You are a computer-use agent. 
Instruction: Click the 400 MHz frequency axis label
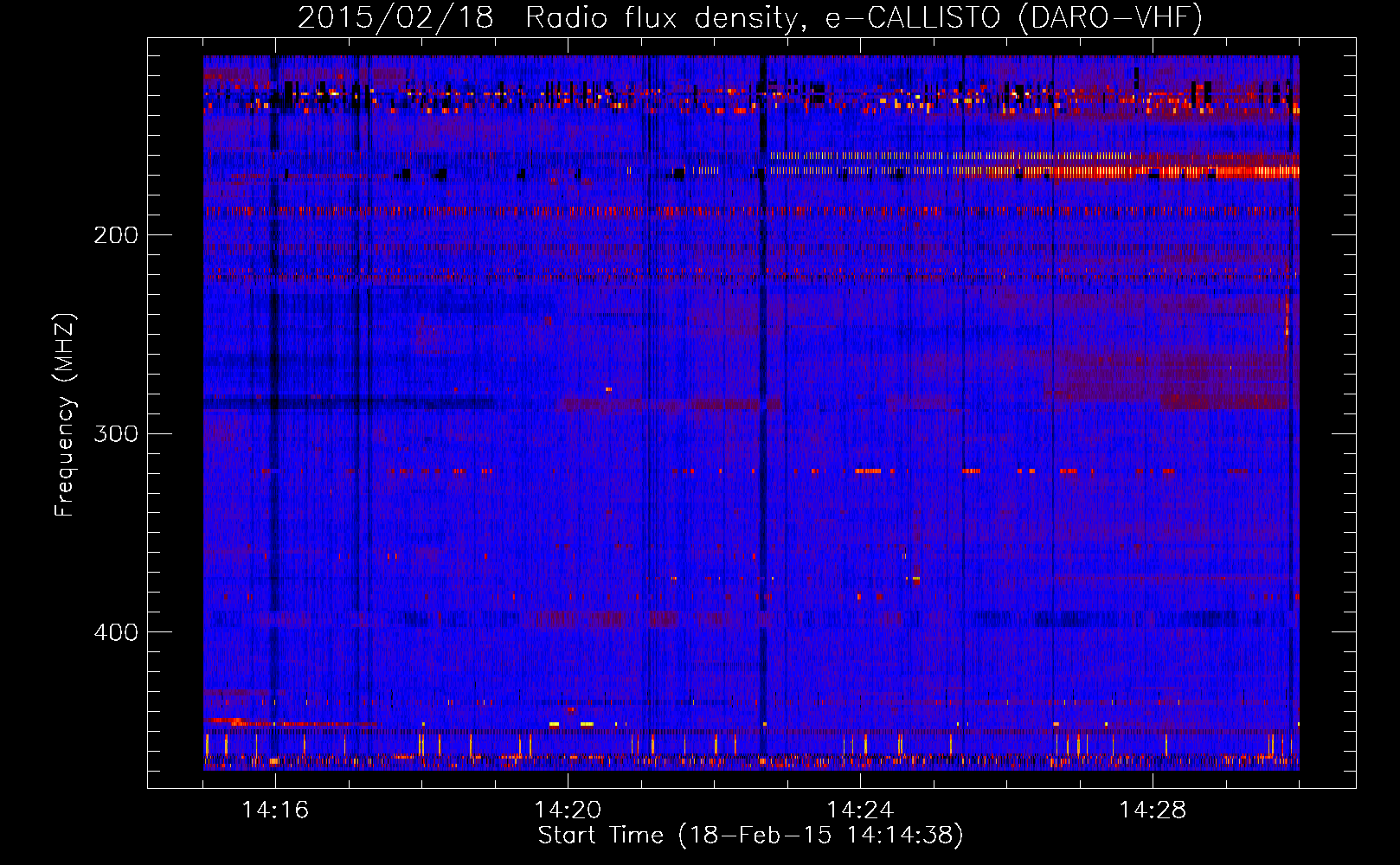[x=116, y=632]
